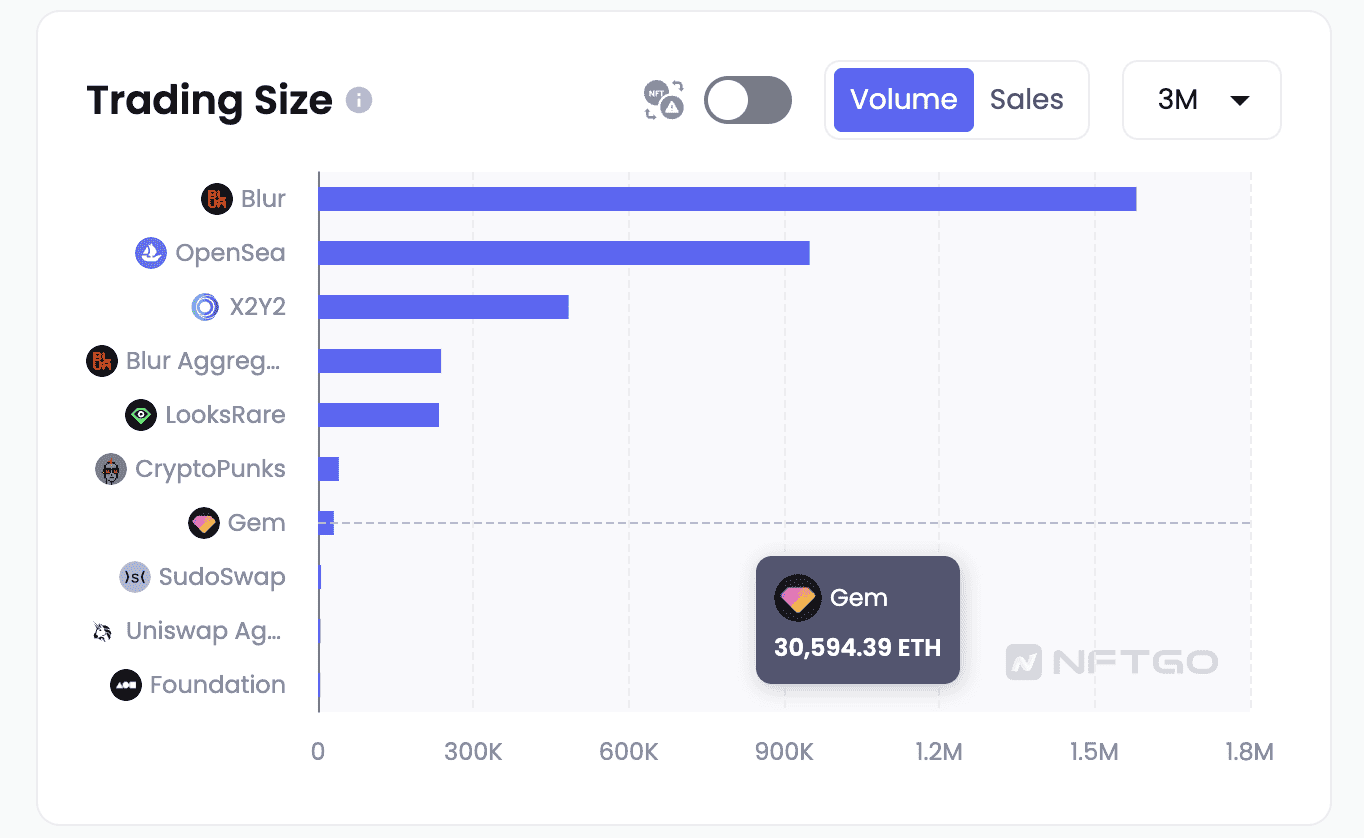Click the SudoSwap logo icon
Screen dimensions: 1364x838
pyautogui.click(x=134, y=577)
